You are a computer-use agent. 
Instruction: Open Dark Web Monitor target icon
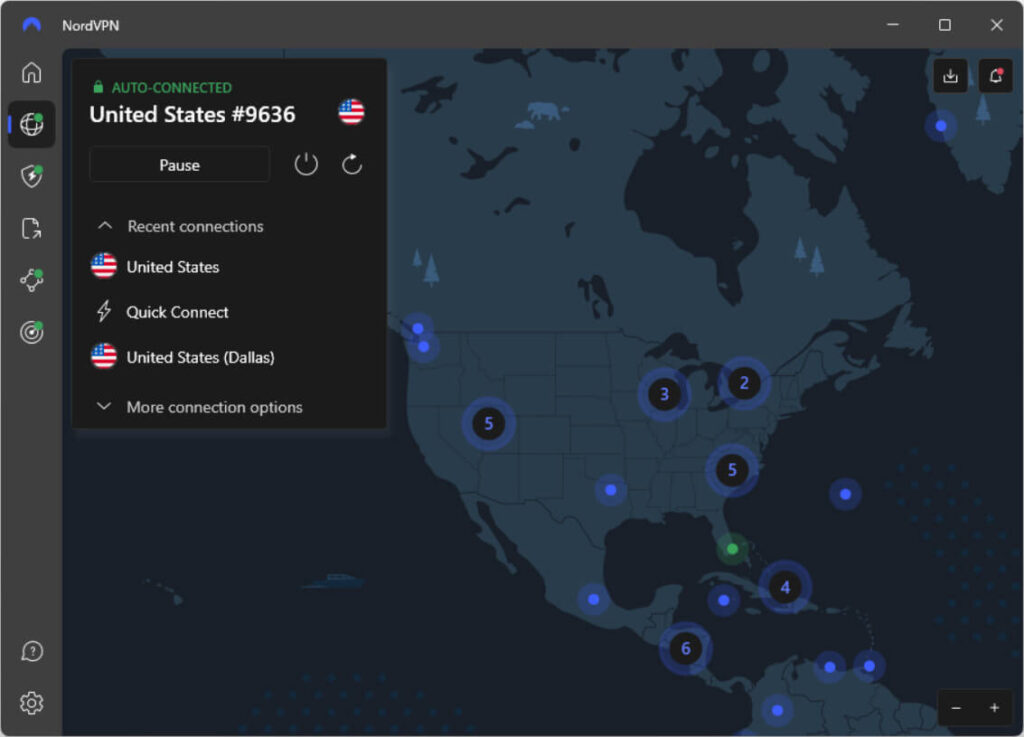tap(31, 332)
